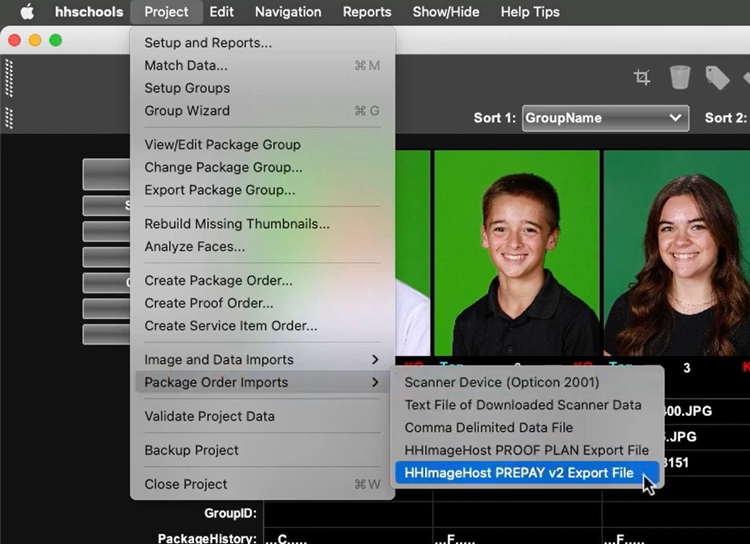Open the Apple menu

pyautogui.click(x=27, y=11)
